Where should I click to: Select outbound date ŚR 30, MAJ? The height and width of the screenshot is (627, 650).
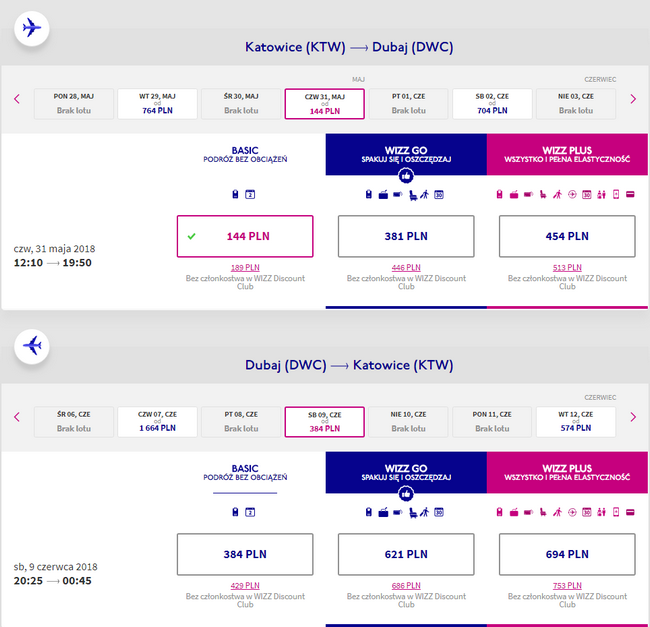241,104
